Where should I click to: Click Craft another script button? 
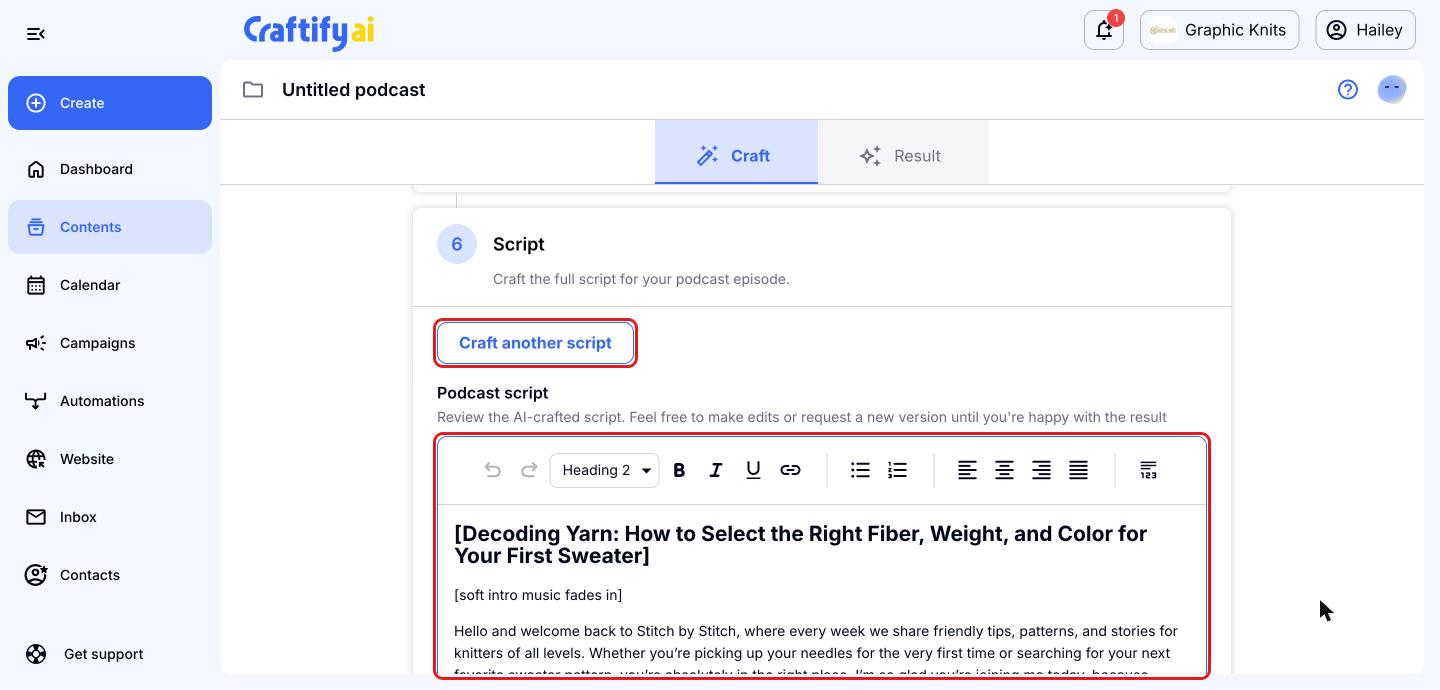(x=535, y=343)
